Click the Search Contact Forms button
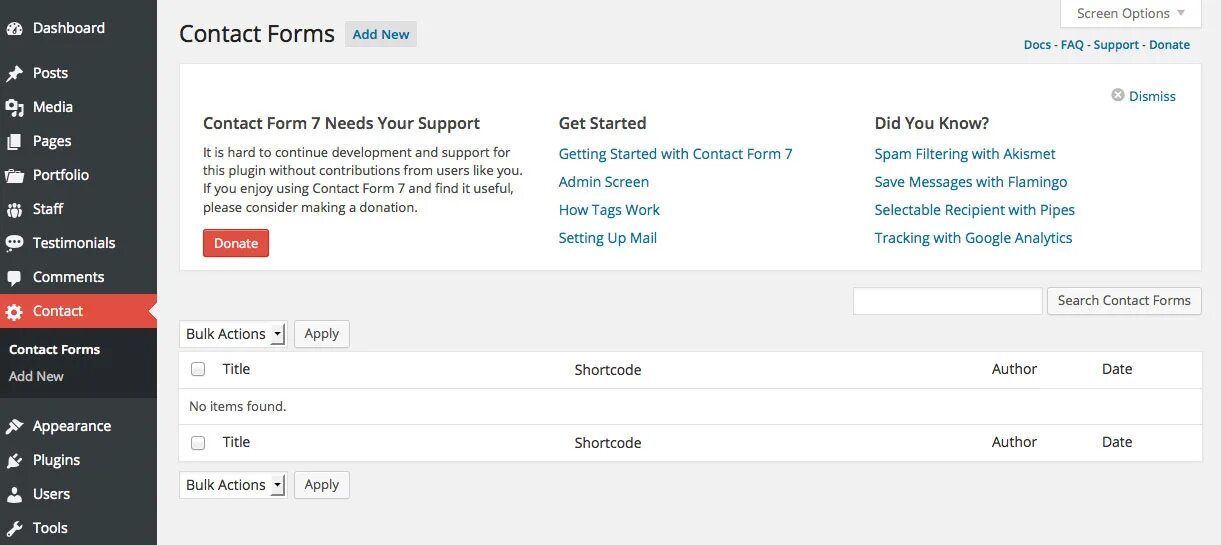The width and height of the screenshot is (1221, 545). [x=1124, y=300]
